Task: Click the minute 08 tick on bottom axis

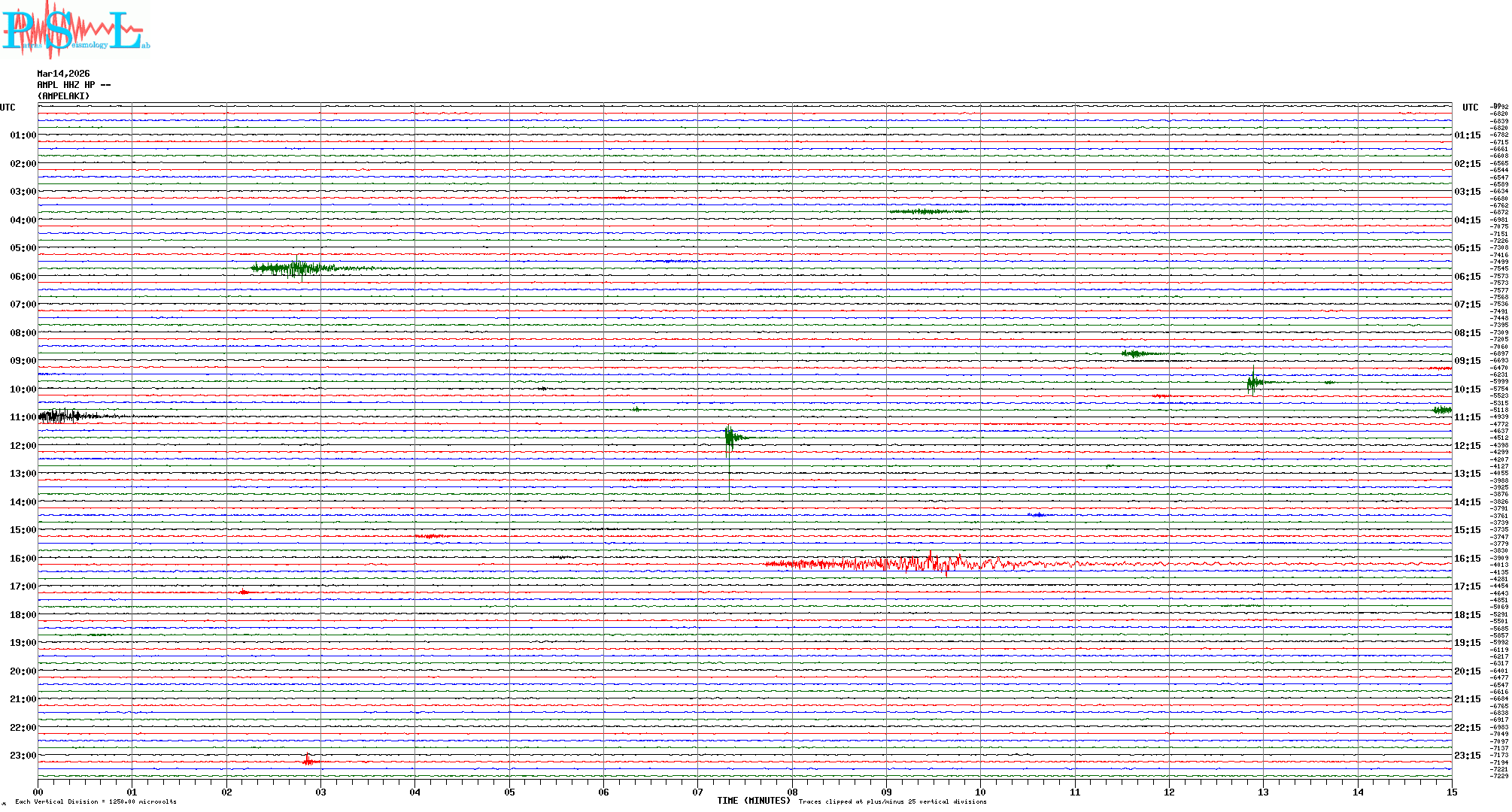Action: click(792, 792)
